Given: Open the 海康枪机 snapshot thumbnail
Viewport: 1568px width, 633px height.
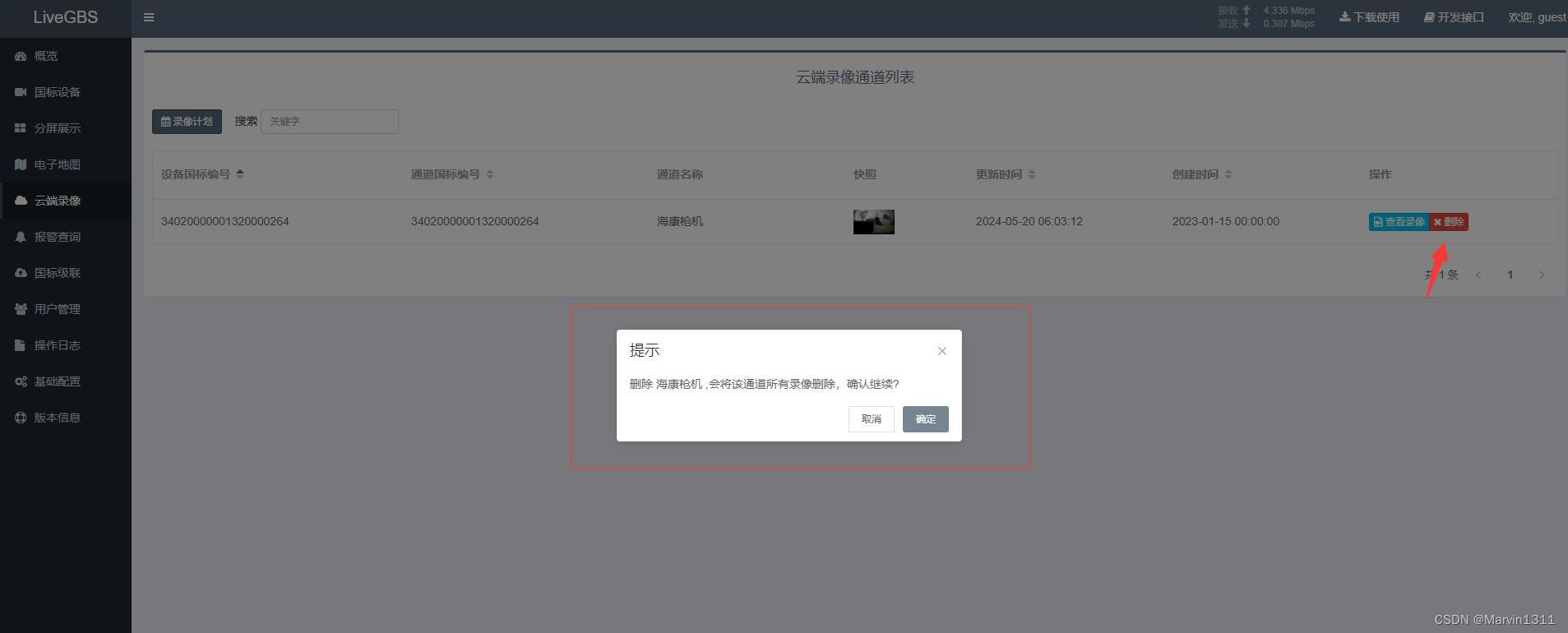Looking at the screenshot, I should [x=873, y=222].
